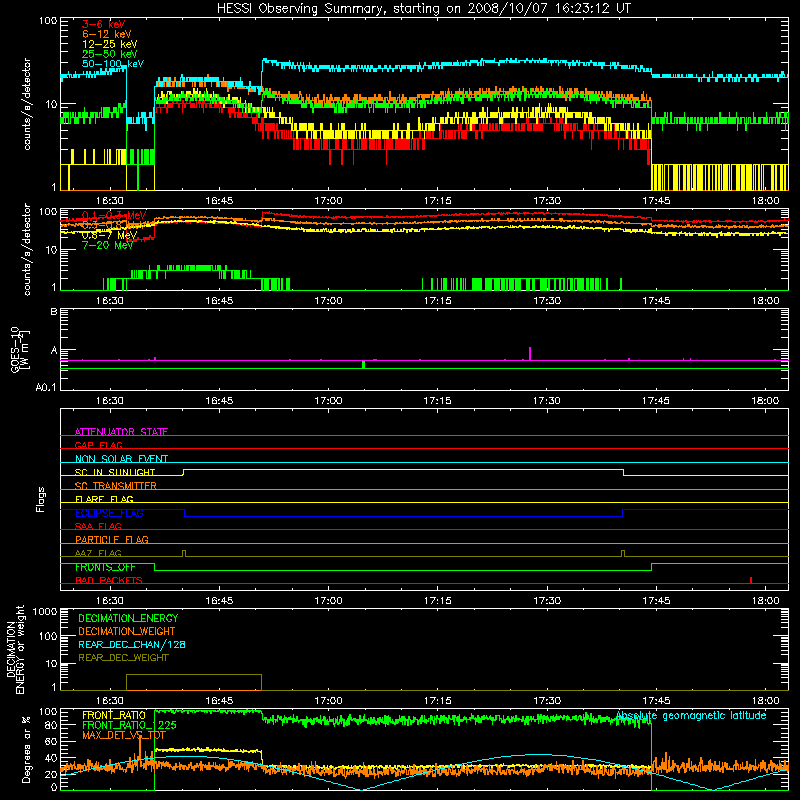Viewport: 800px width, 800px height.
Task: Click the HESSI Observing Summary title text
Action: 423,9
